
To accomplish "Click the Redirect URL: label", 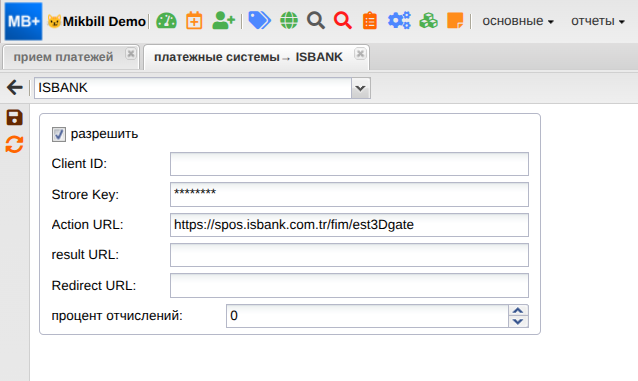I will coord(94,286).
